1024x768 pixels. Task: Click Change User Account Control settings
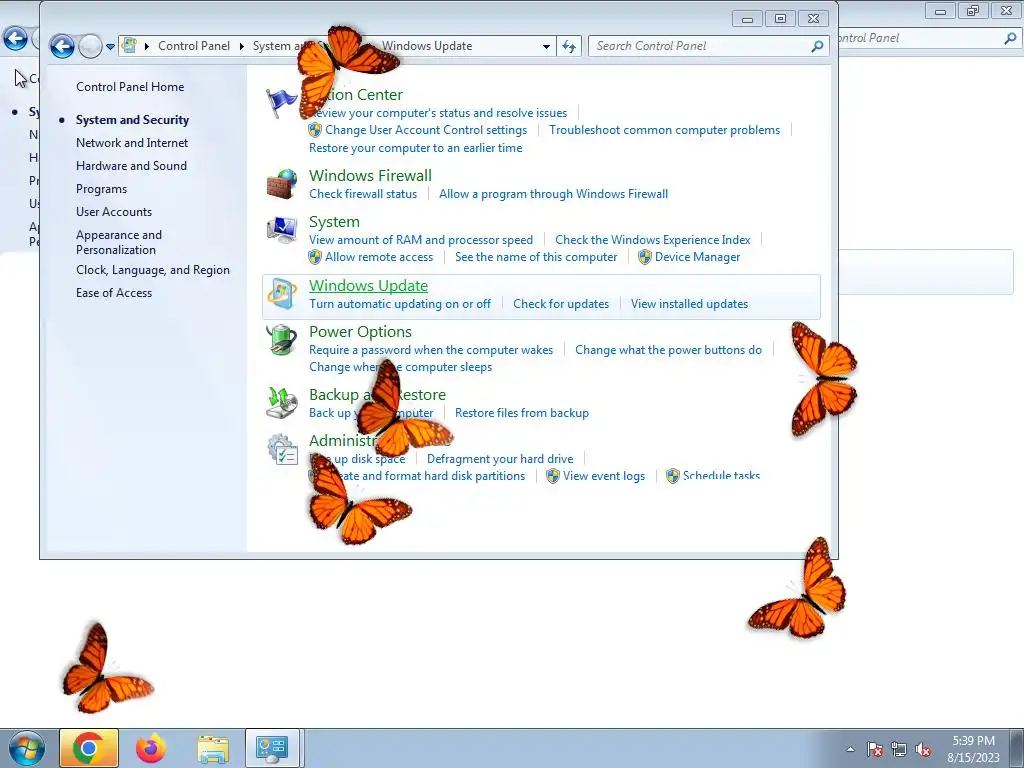426,130
